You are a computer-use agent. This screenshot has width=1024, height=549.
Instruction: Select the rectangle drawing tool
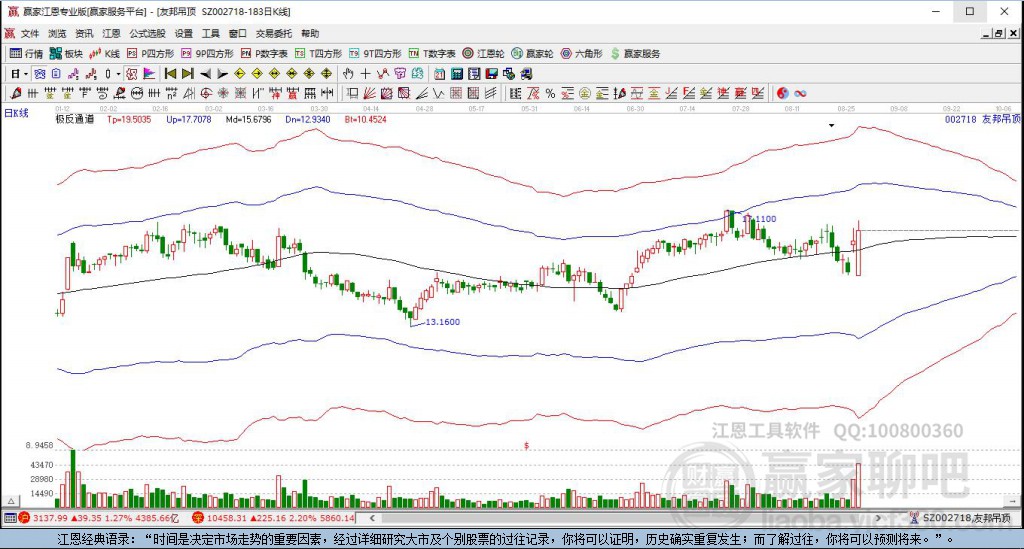[353, 93]
